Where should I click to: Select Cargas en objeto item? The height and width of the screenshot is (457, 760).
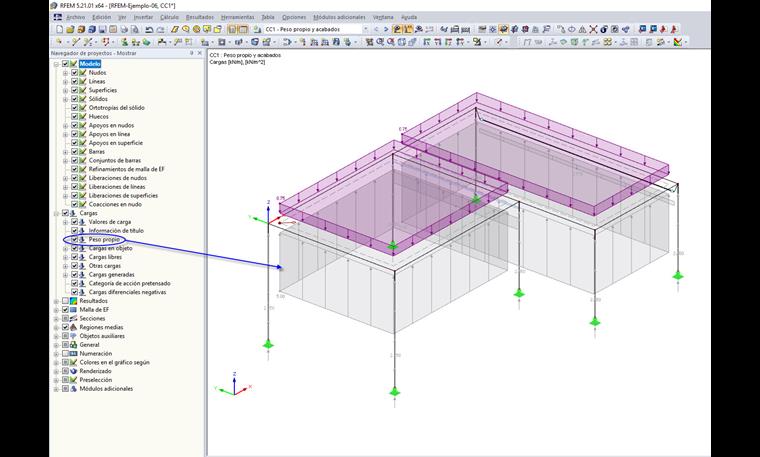pyautogui.click(x=110, y=248)
